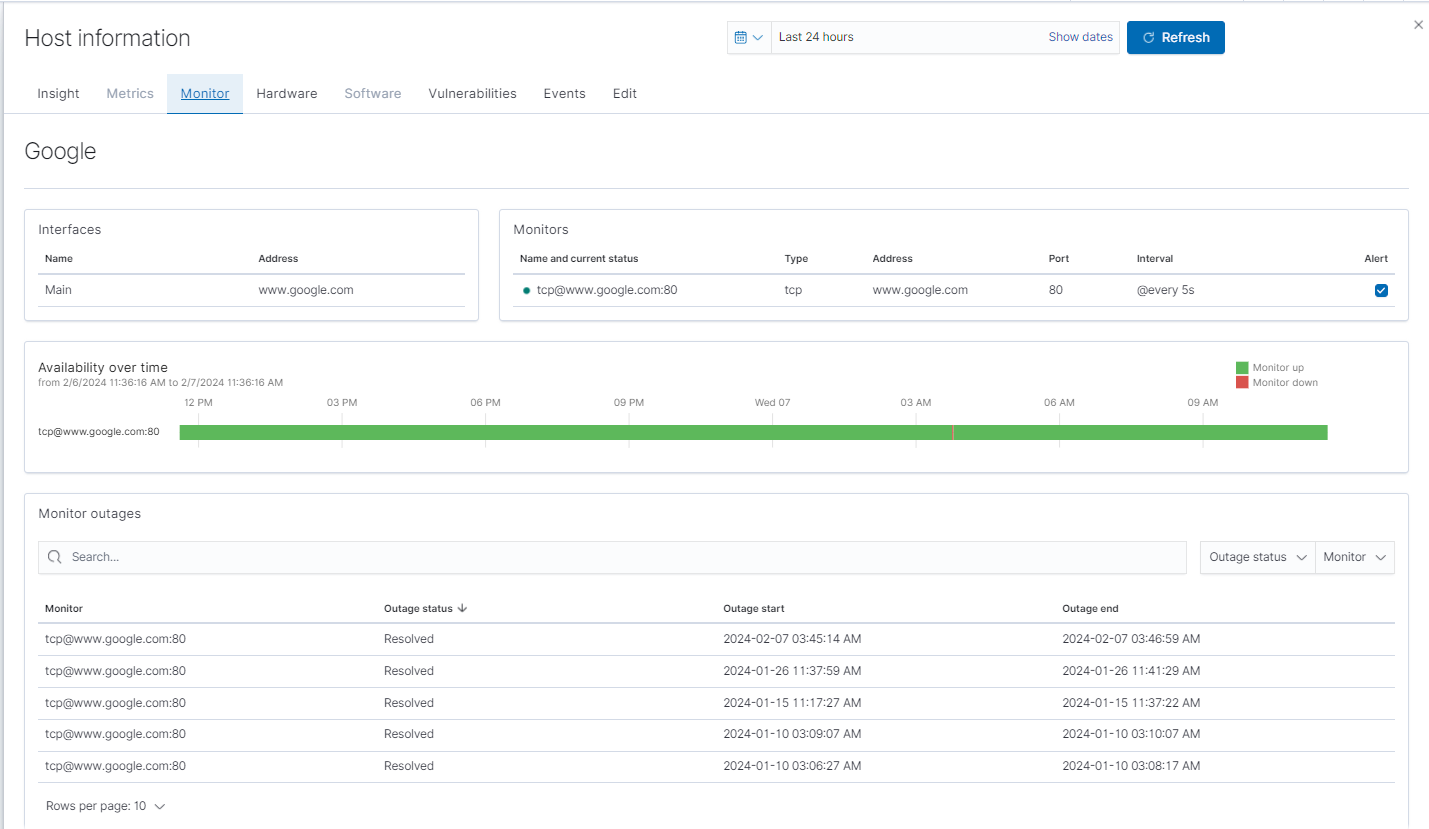Click the tcp@www.google.com:80 label beside availability bar
1429x829 pixels.
pyautogui.click(x=99, y=432)
